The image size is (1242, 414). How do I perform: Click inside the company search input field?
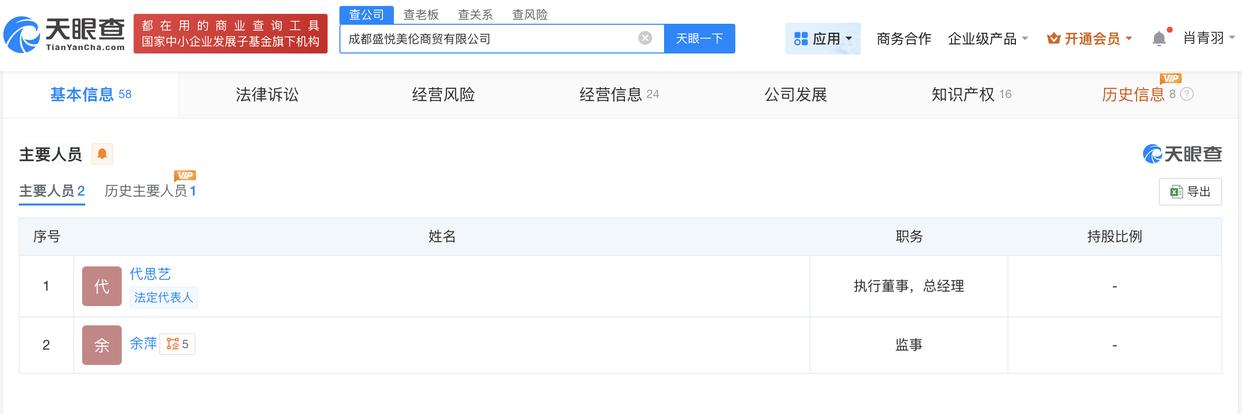(x=490, y=38)
